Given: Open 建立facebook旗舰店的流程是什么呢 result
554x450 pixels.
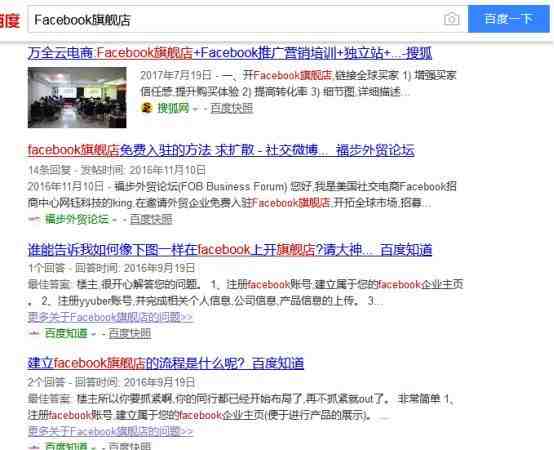Looking at the screenshot, I should click(x=166, y=363).
